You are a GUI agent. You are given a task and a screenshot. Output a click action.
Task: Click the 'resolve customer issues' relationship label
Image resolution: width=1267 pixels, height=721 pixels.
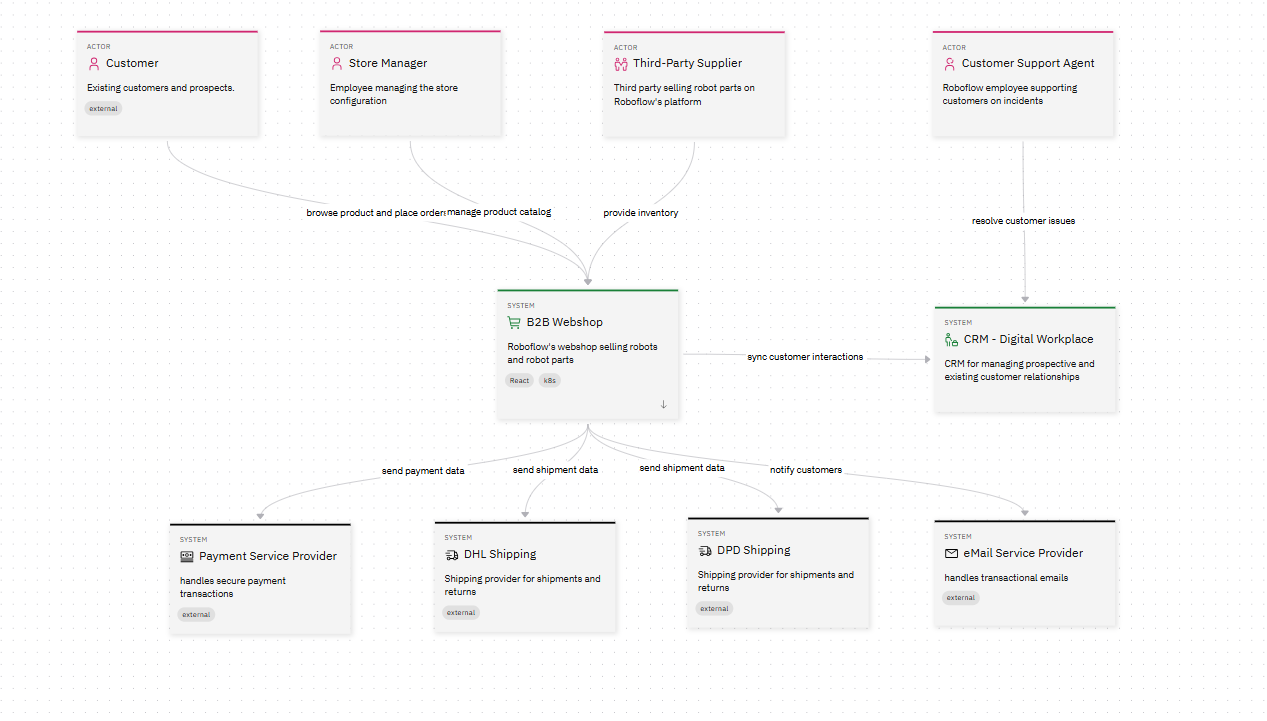(1023, 220)
